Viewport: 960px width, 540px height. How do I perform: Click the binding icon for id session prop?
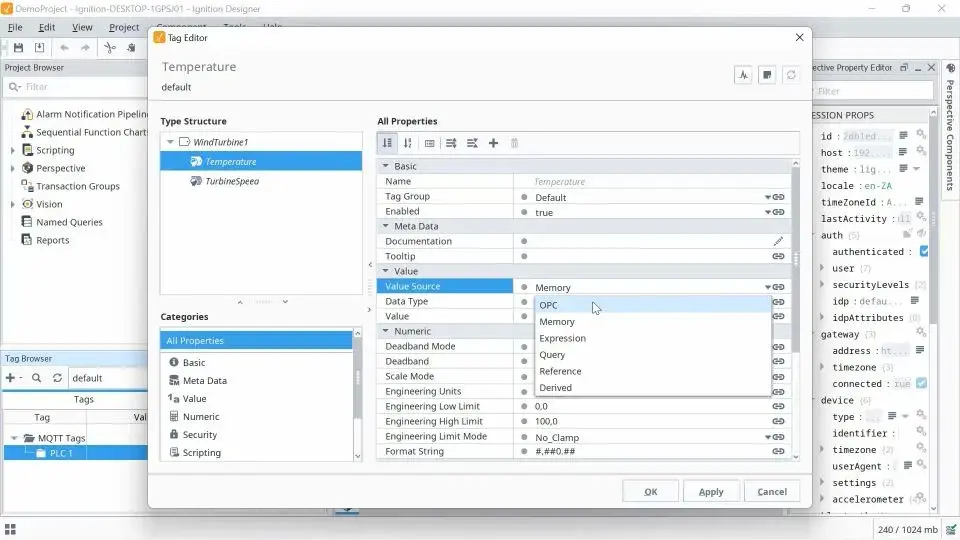coord(920,135)
